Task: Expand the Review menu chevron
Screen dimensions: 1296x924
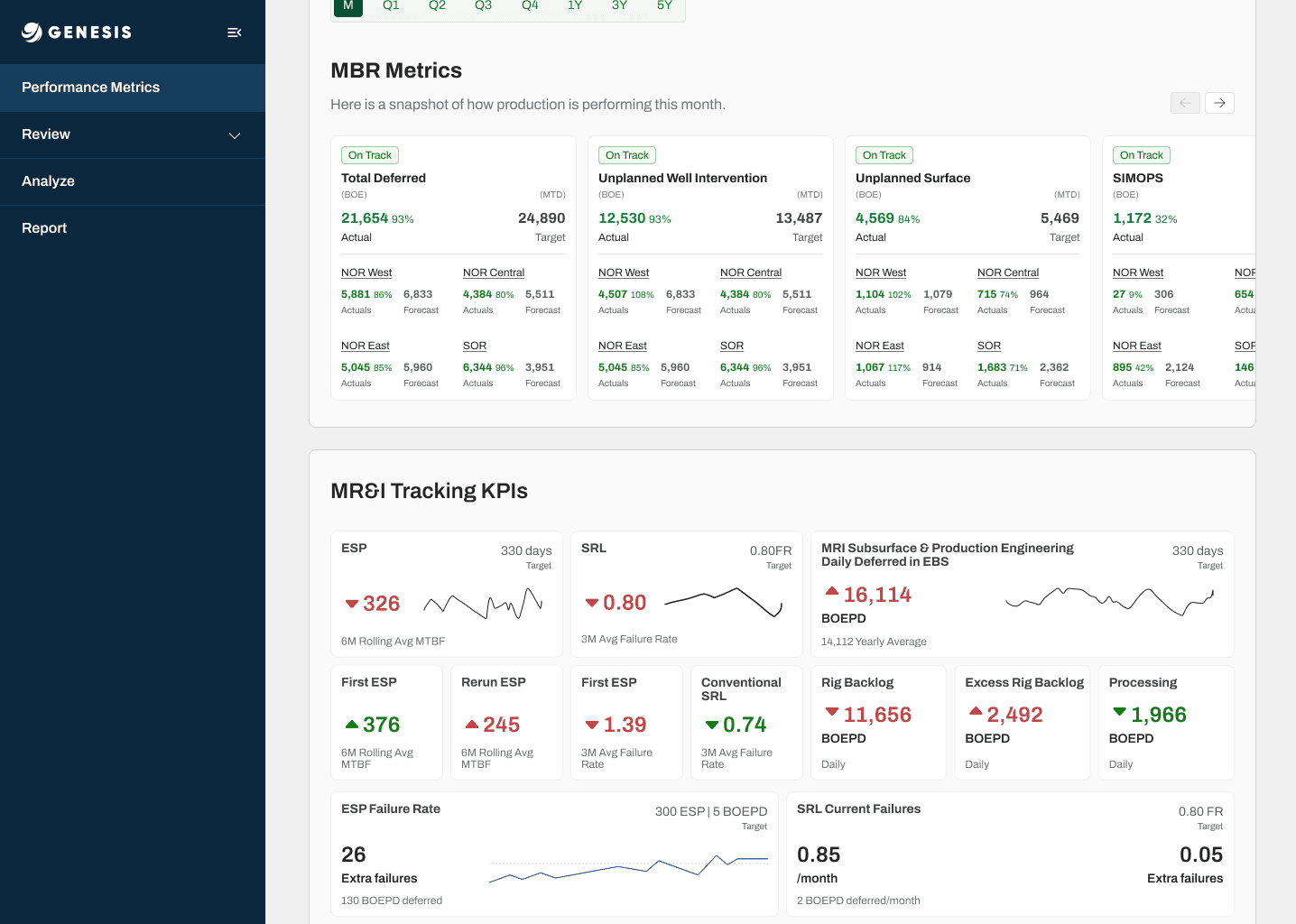Action: 235,135
